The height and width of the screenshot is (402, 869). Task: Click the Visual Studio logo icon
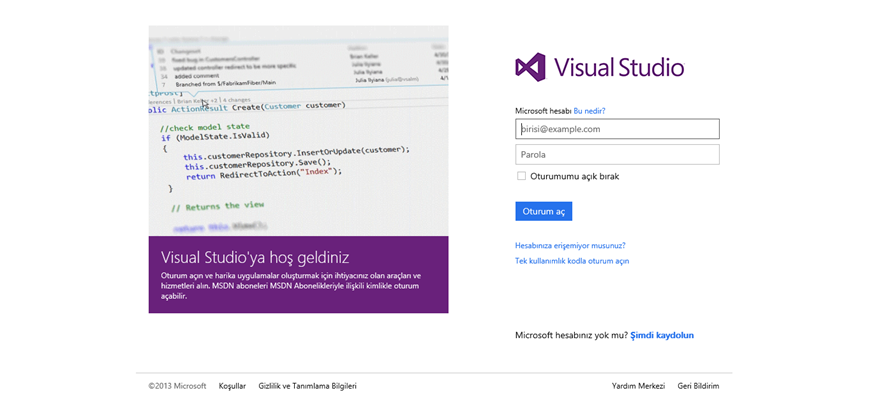click(x=530, y=67)
